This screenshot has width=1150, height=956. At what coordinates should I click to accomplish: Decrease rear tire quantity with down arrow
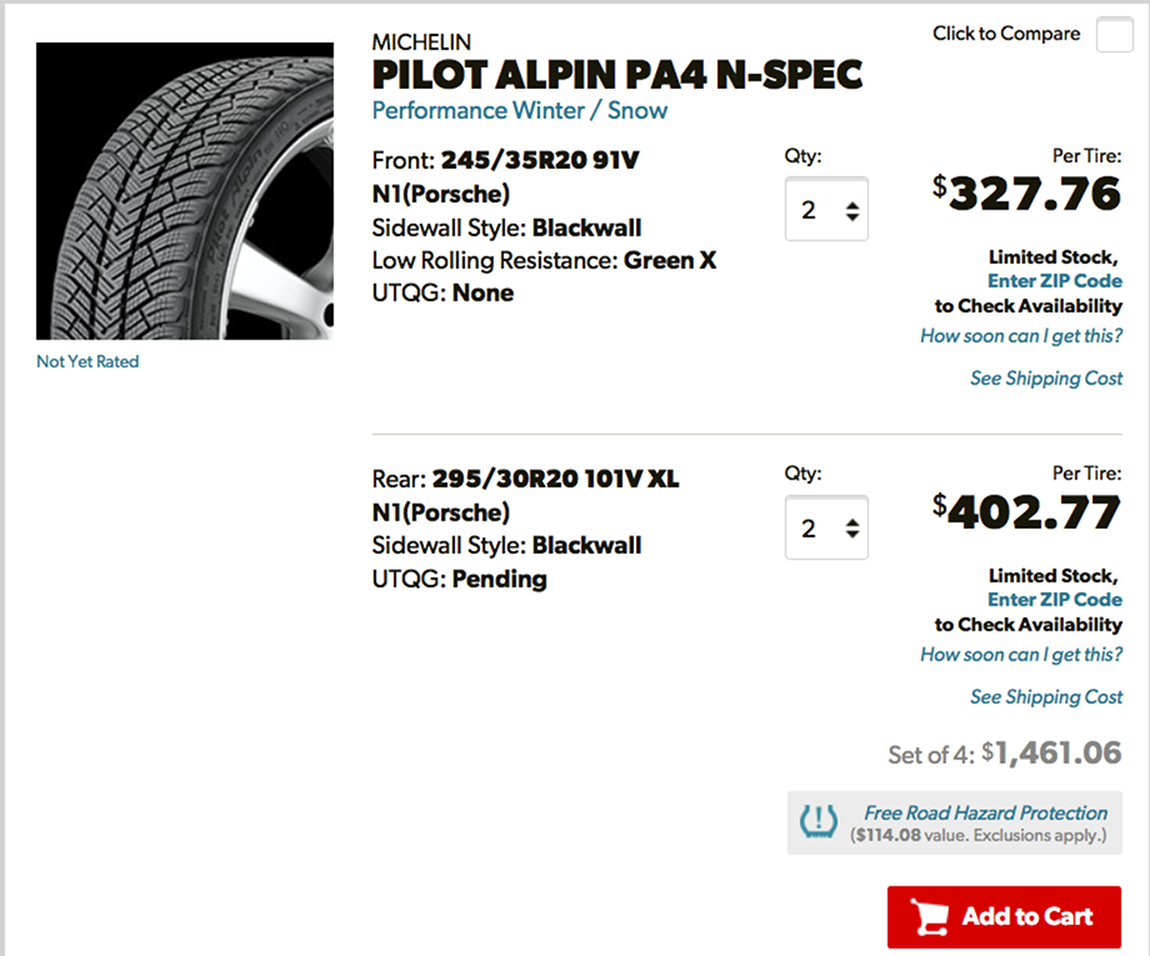pos(852,535)
